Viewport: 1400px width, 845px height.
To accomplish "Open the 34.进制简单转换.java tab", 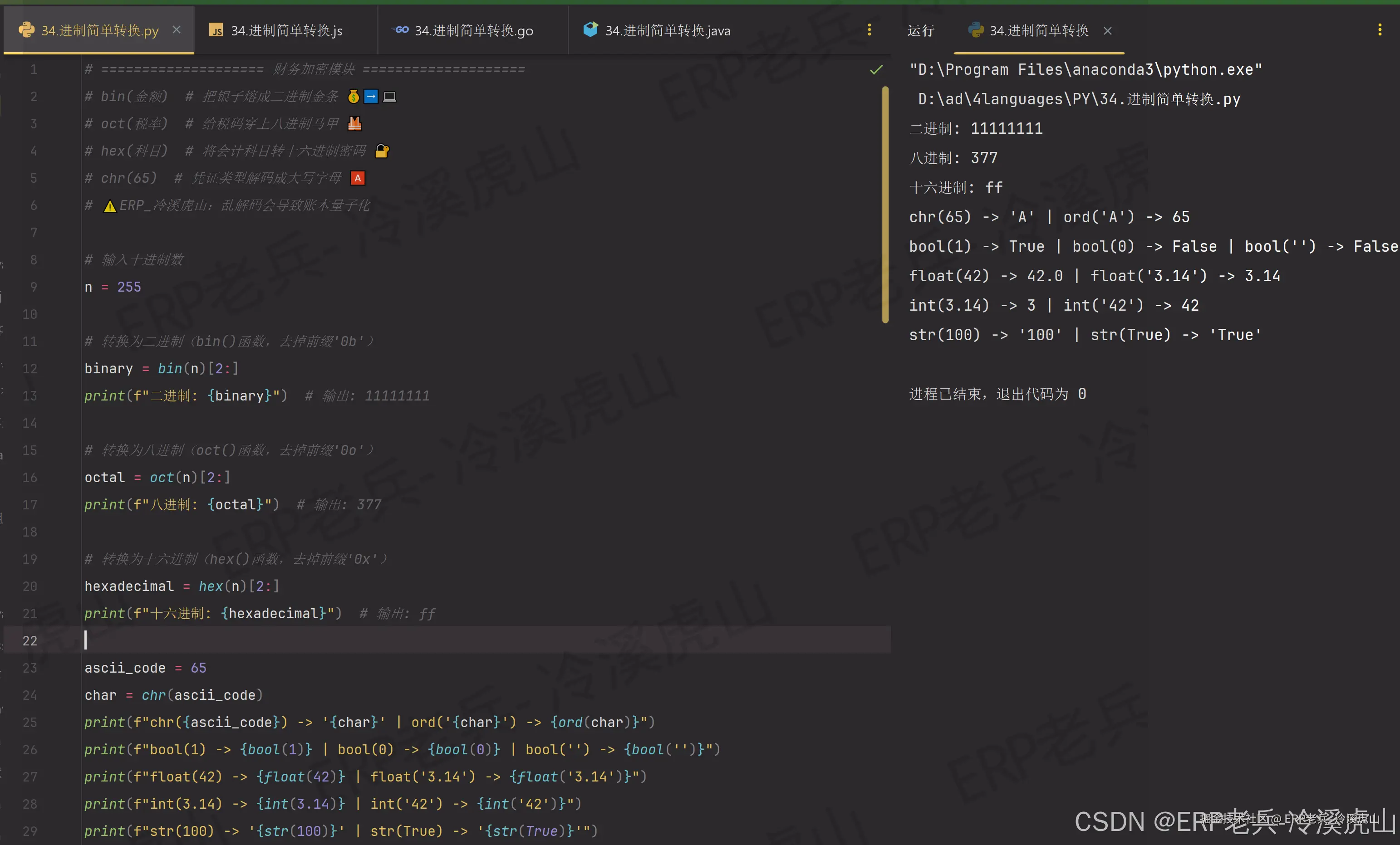I will click(667, 31).
